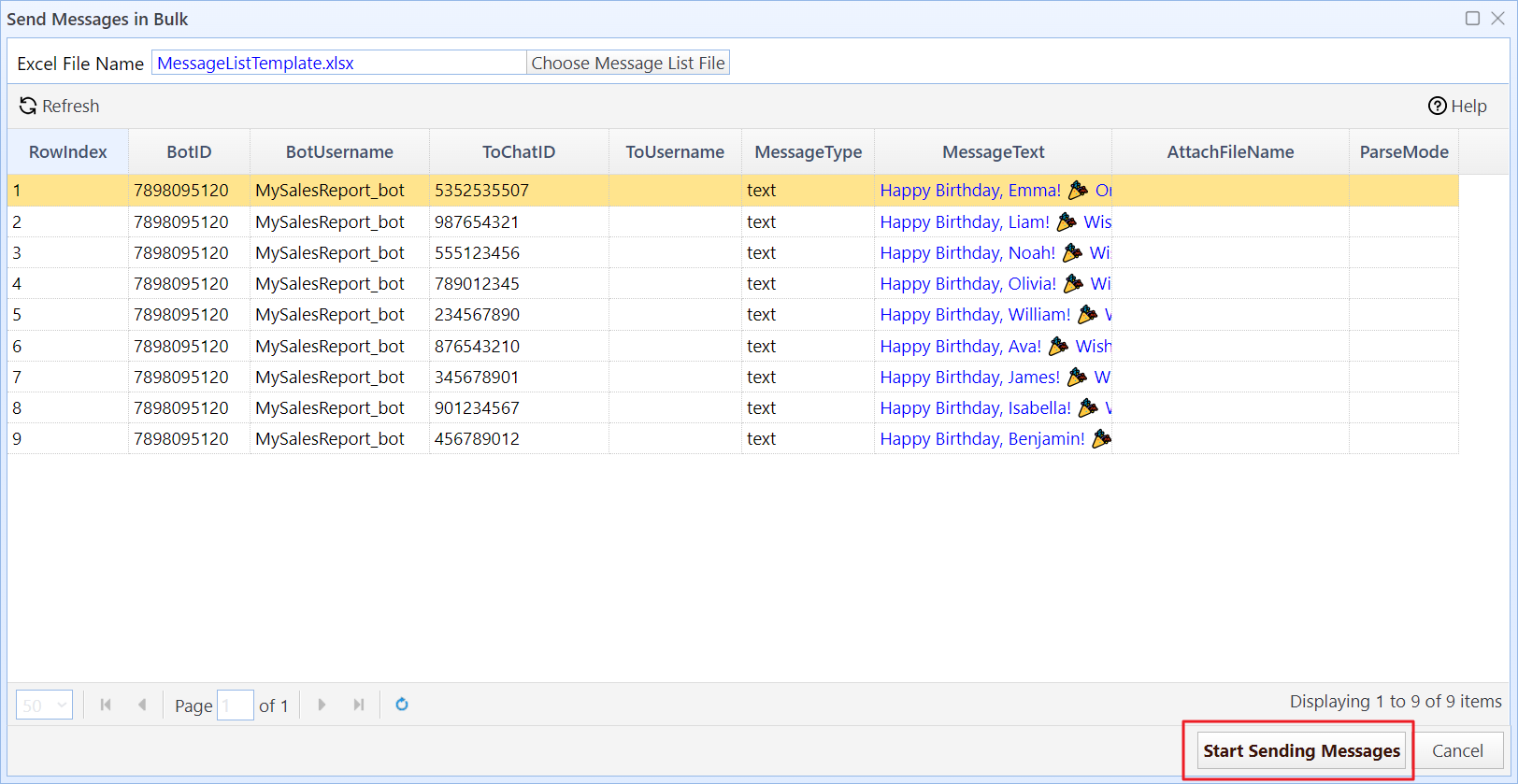
Task: Click the page number input box
Action: pyautogui.click(x=235, y=706)
